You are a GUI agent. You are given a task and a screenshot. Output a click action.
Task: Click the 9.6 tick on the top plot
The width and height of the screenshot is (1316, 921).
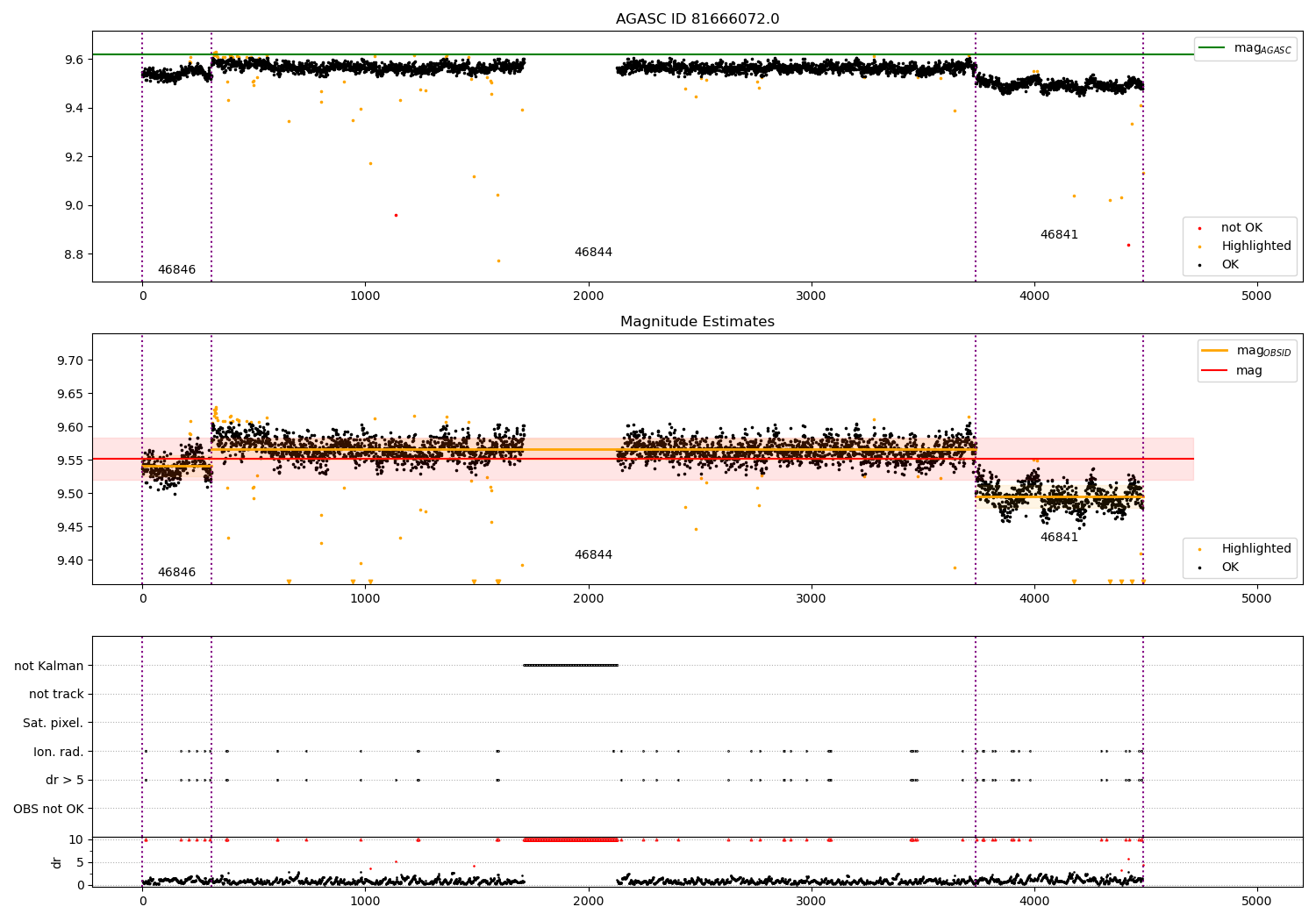click(74, 60)
